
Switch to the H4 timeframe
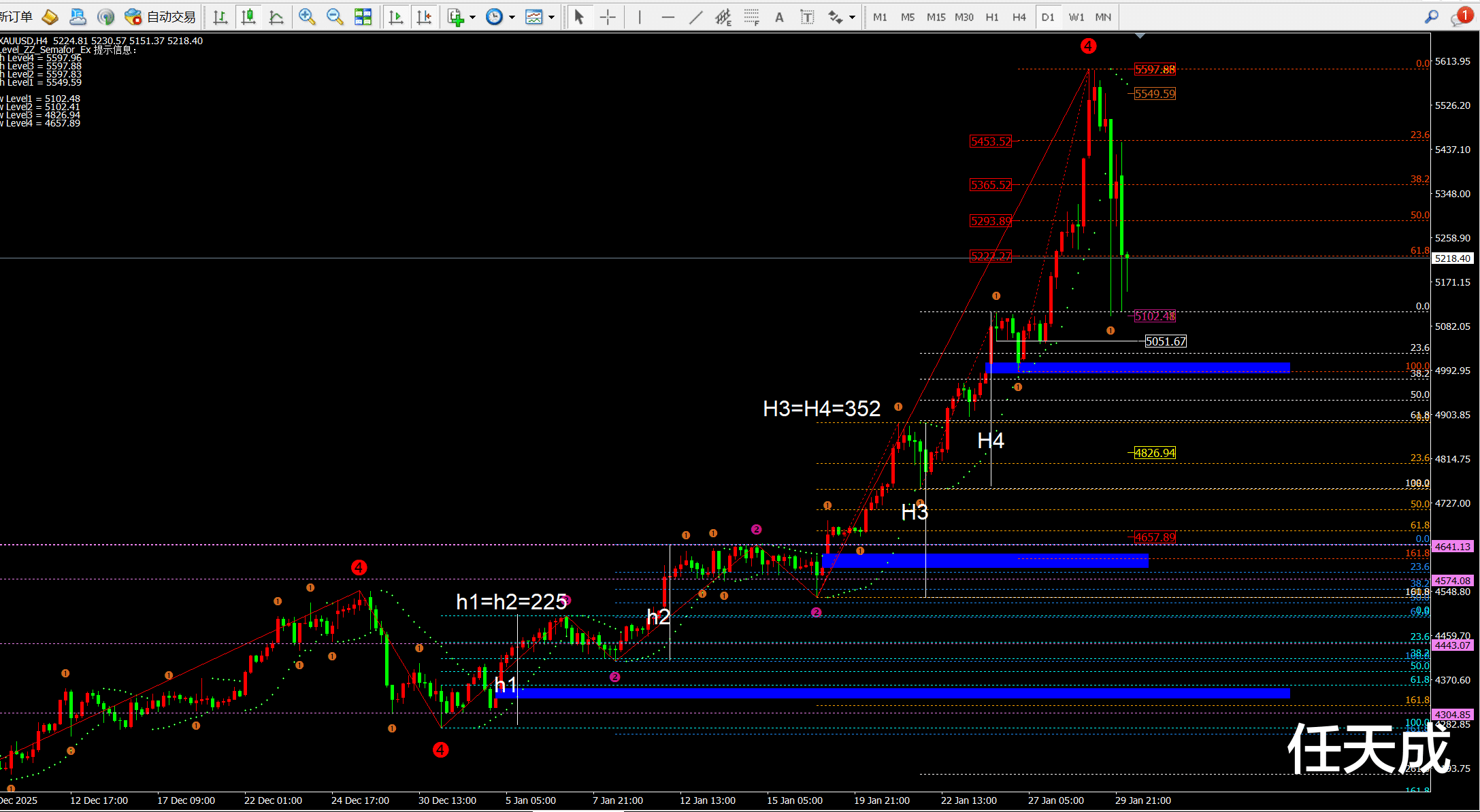1019,17
